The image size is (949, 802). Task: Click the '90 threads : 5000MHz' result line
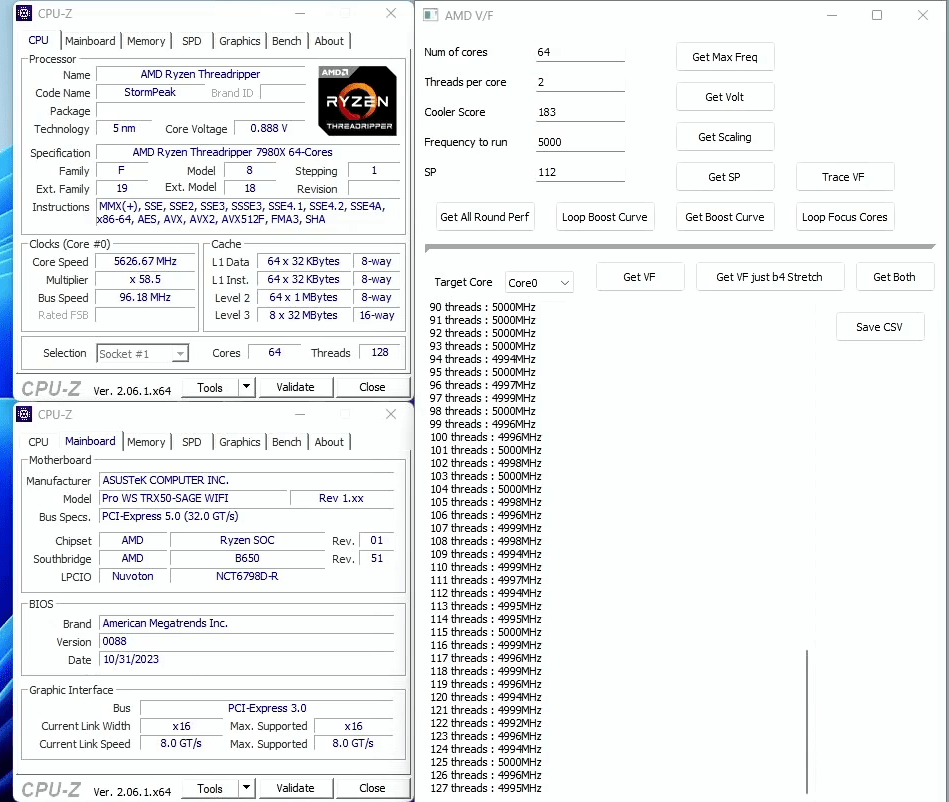[482, 307]
